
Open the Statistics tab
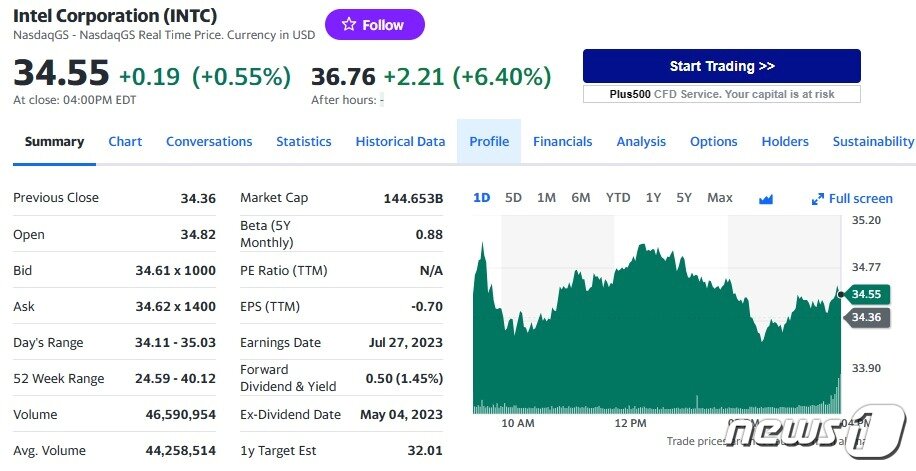click(x=304, y=142)
